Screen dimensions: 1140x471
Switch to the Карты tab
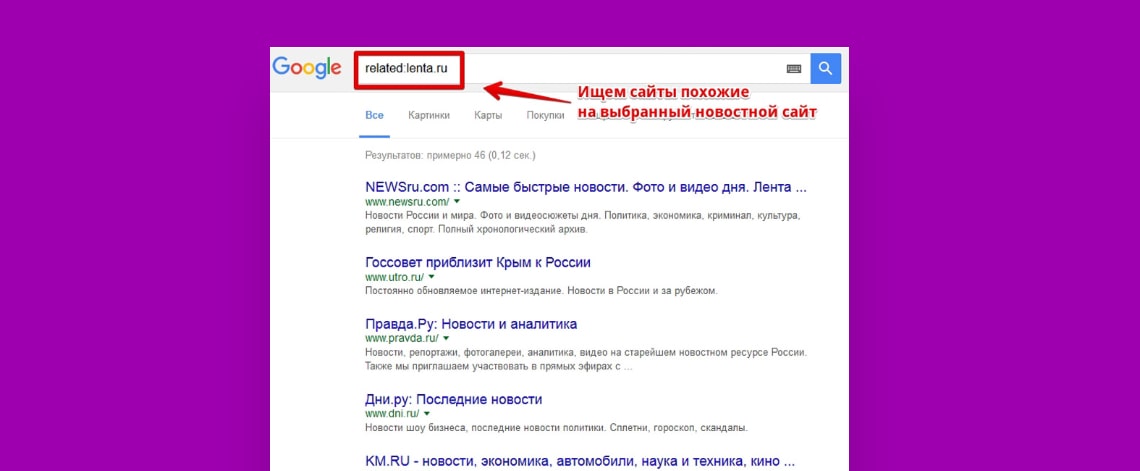488,115
